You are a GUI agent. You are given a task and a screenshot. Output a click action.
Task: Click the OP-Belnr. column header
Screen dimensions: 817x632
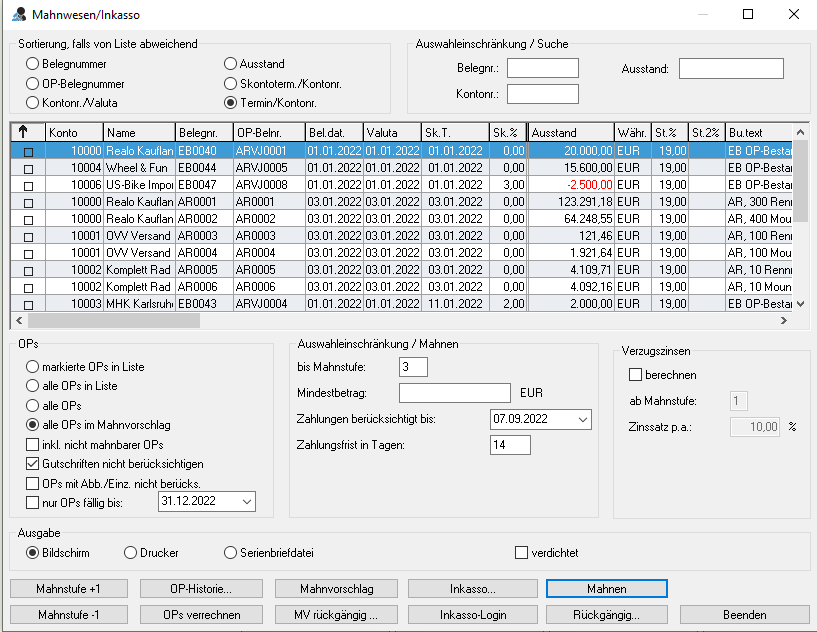269,132
